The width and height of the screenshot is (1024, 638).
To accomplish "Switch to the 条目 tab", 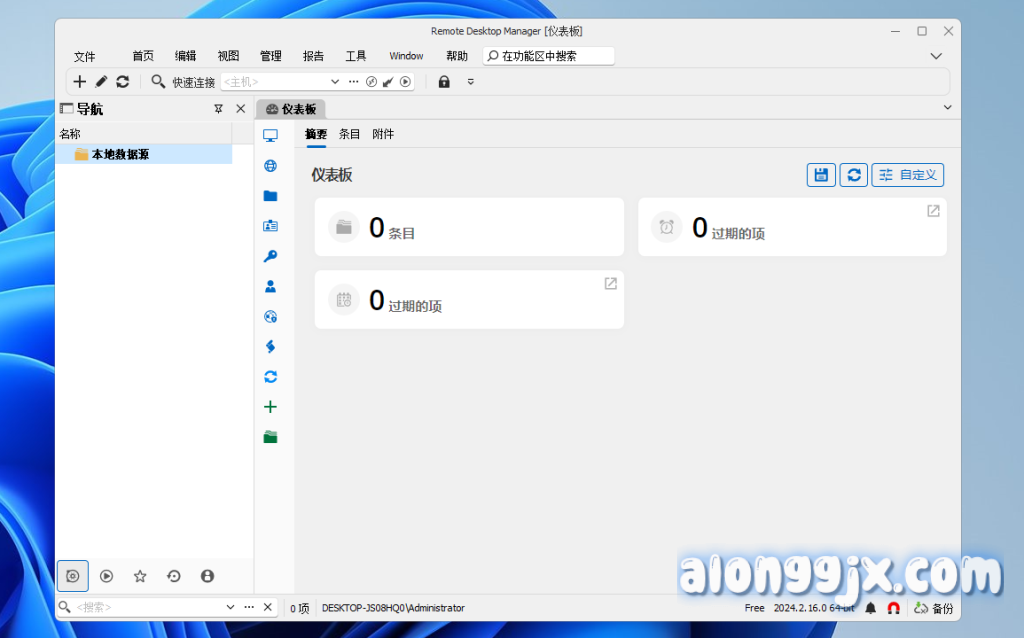I will point(349,134).
